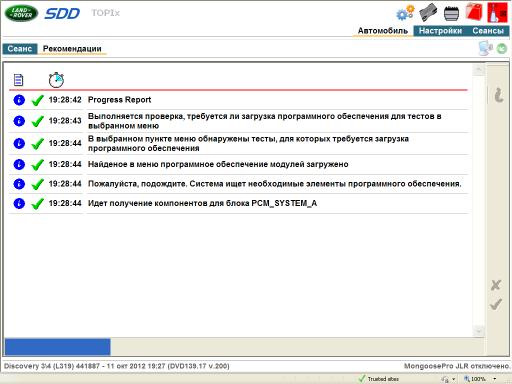The image size is (512, 384).
Task: Click info icon for Progress Report row
Action: pyautogui.click(x=19, y=100)
